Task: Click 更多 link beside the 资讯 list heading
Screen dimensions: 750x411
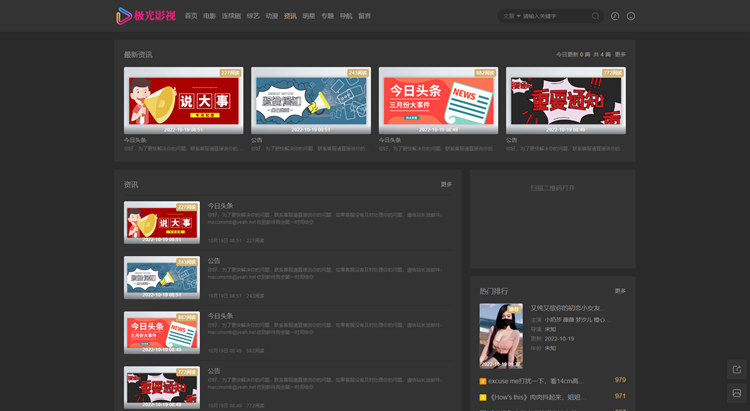Action: click(x=446, y=184)
